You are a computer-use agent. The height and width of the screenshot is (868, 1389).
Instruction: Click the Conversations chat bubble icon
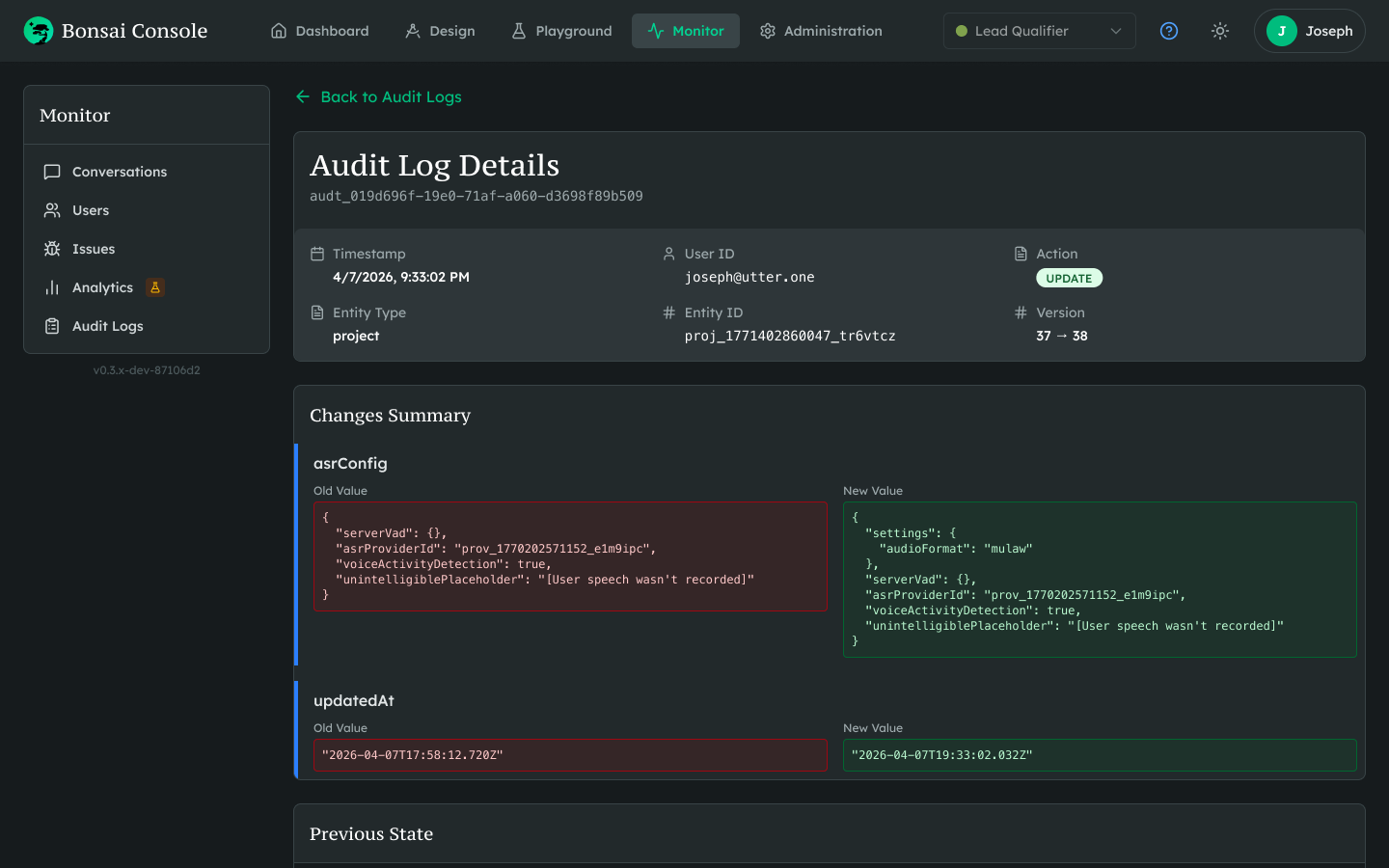pos(52,172)
